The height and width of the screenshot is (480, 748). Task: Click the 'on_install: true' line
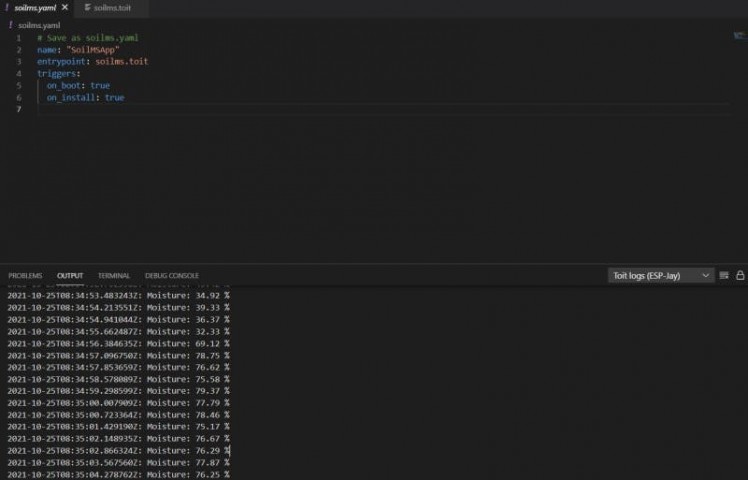(x=85, y=97)
